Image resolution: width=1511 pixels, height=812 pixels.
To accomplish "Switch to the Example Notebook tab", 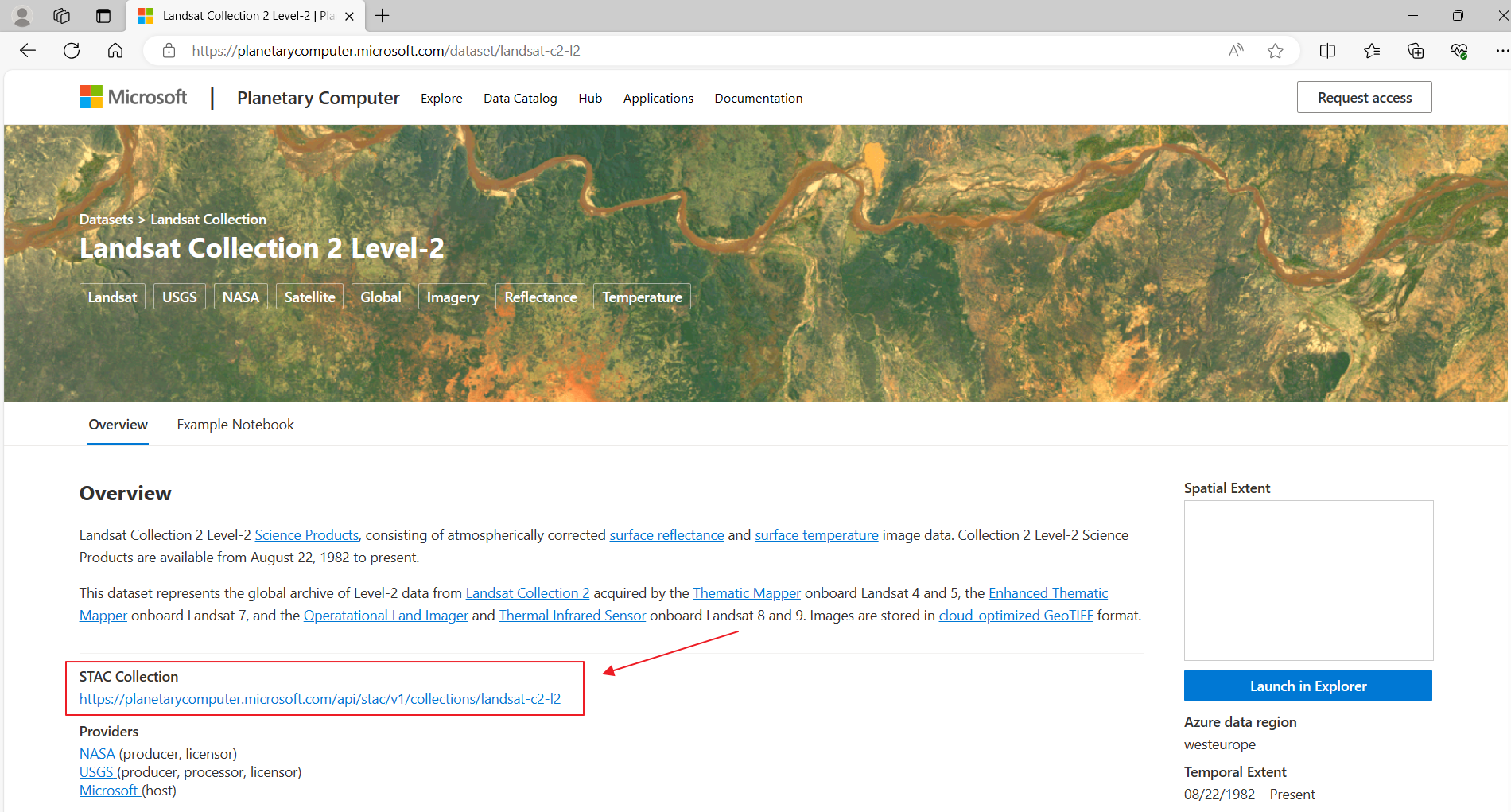I will pyautogui.click(x=235, y=425).
